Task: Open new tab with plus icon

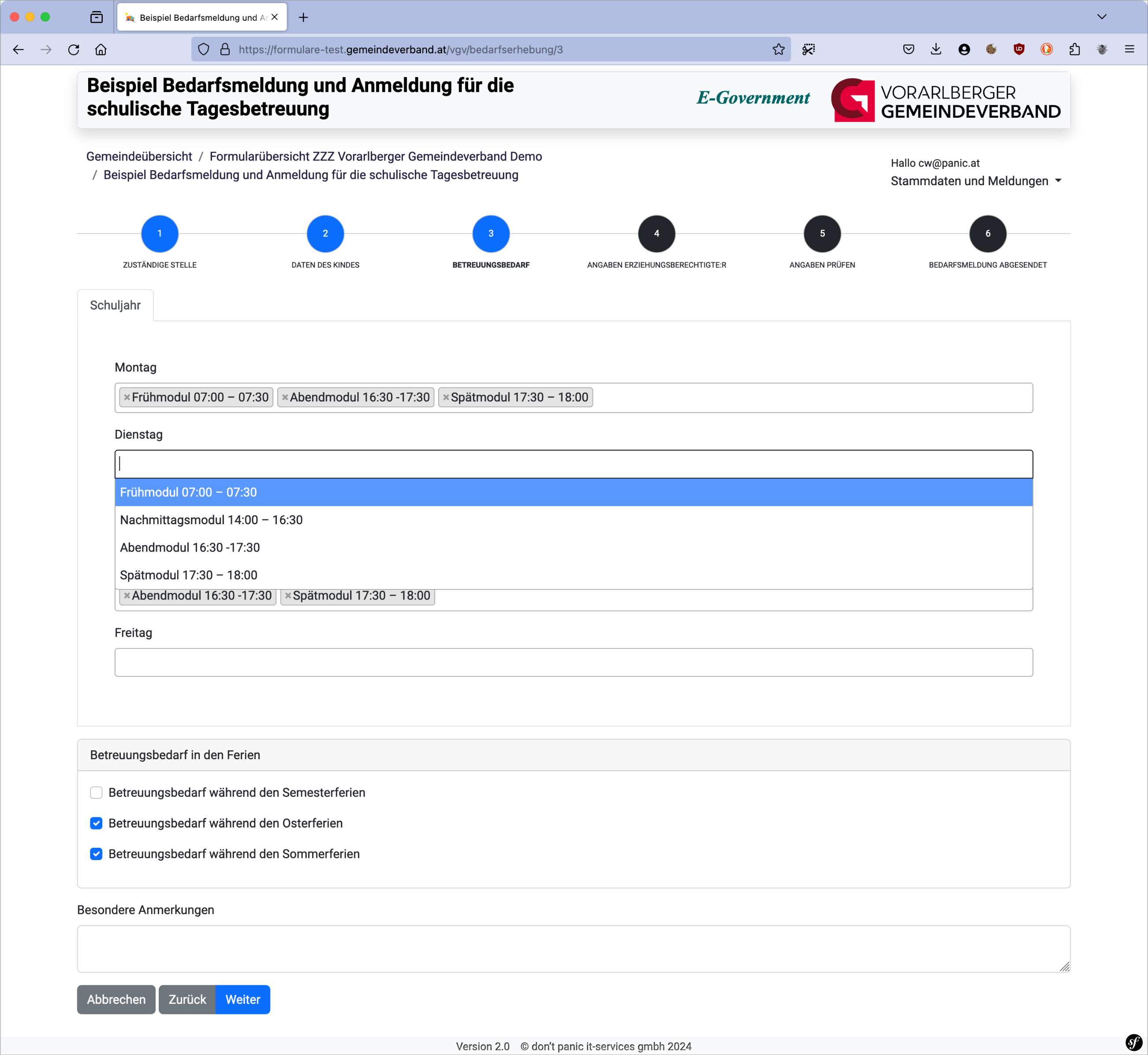Action: 303,18
